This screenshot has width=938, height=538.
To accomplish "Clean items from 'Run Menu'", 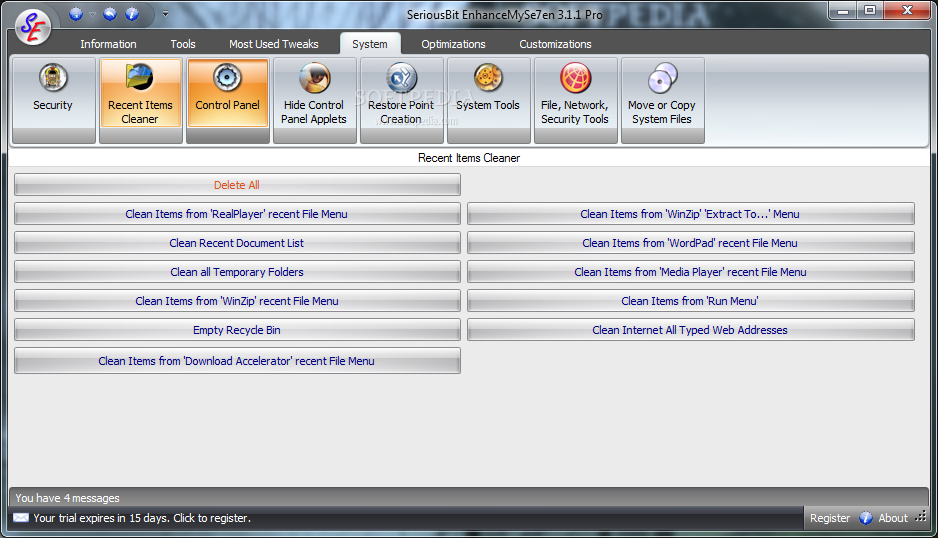I will (x=690, y=301).
